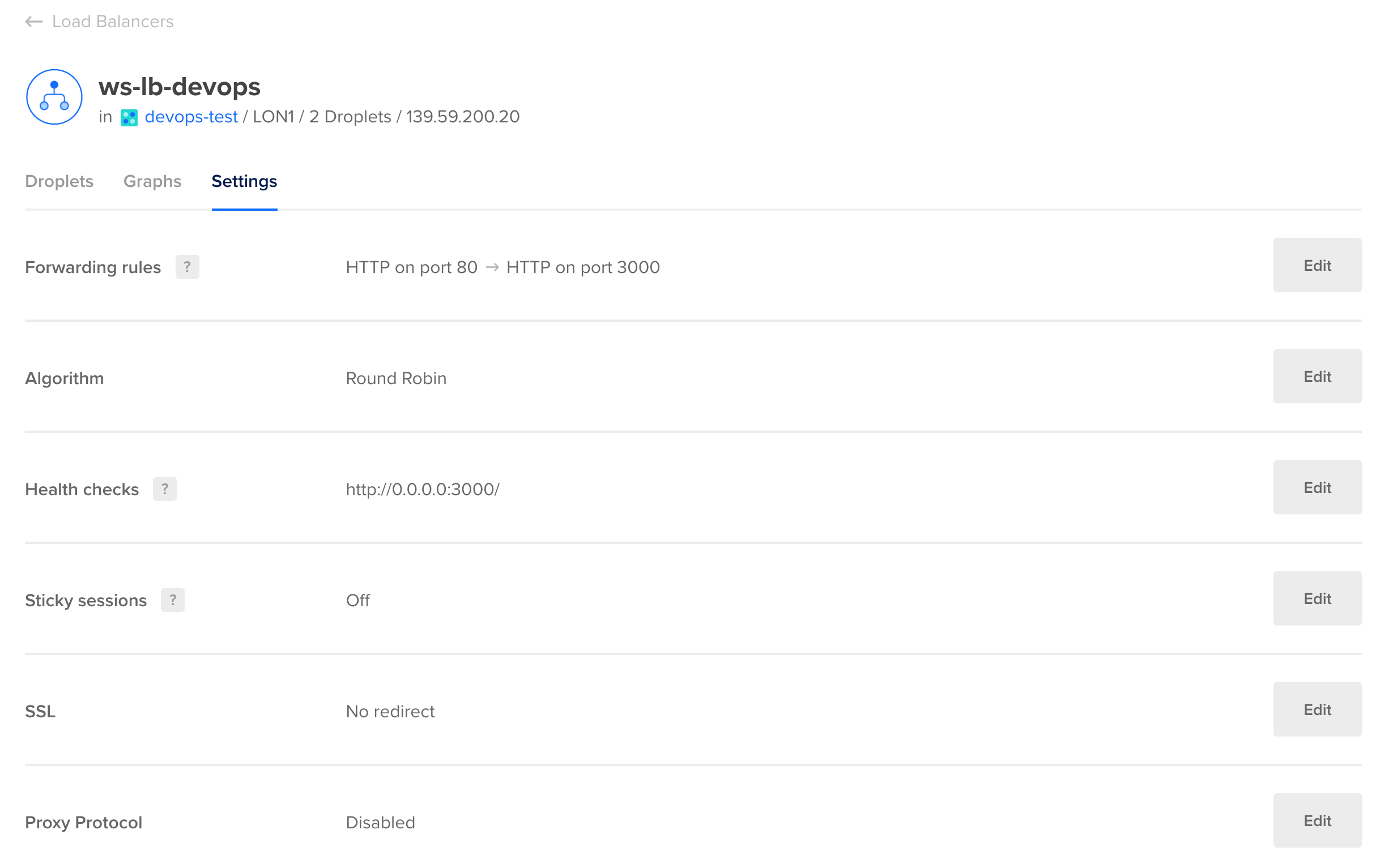Open the Health checks help icon
Viewport: 1380px width, 868px height.
point(165,489)
